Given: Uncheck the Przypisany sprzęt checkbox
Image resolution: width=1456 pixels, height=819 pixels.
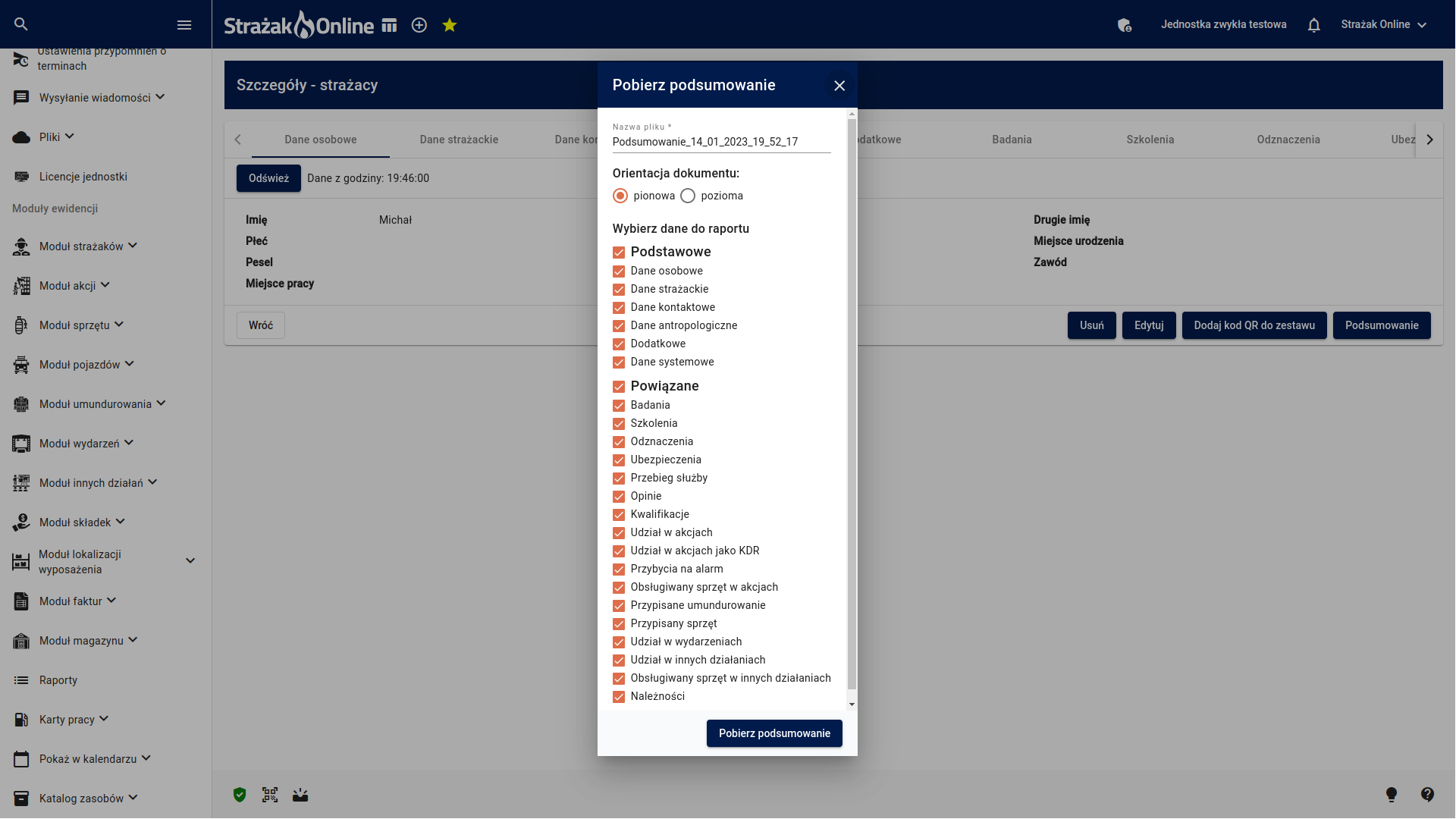Looking at the screenshot, I should (619, 623).
